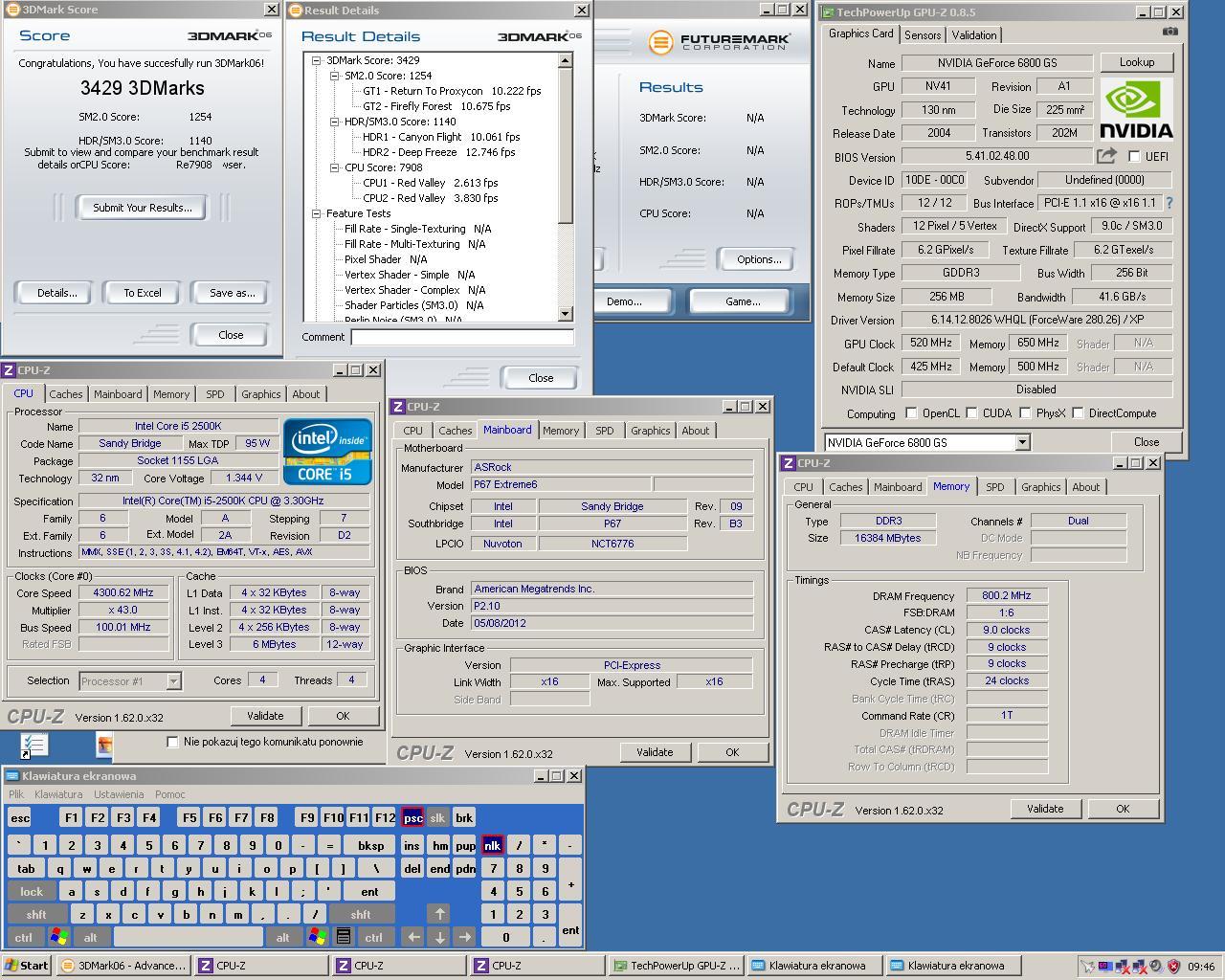Screen dimensions: 1225x980
Task: Click Result Details scrollbar up arrow
Action: point(565,60)
